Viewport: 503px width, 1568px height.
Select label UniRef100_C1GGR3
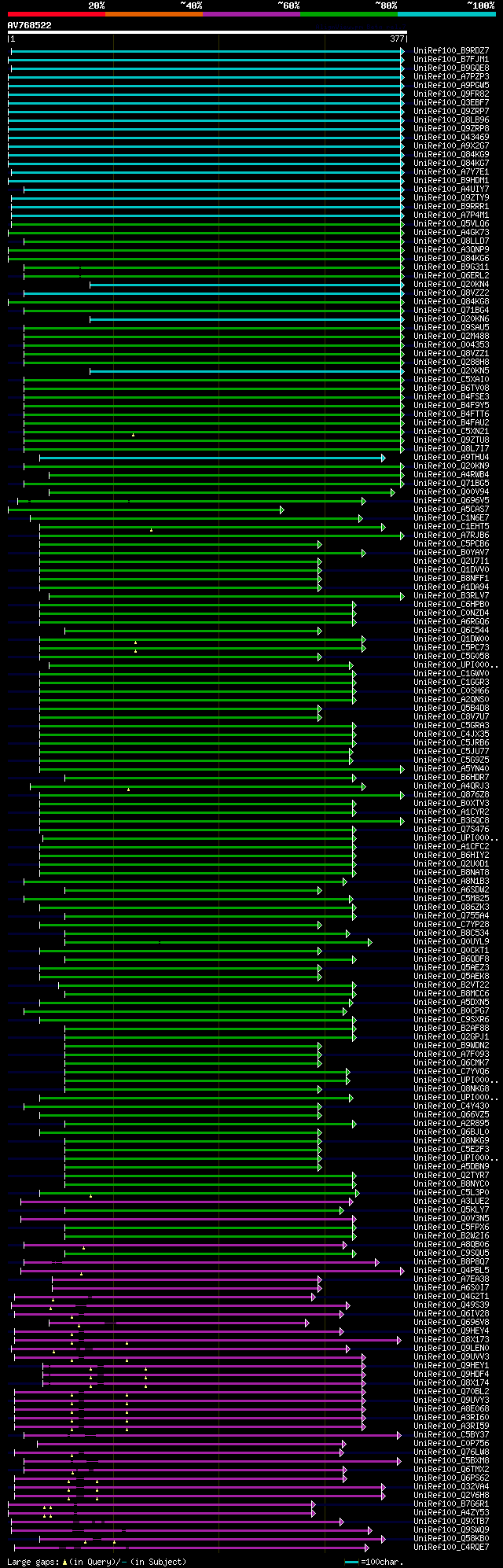click(451, 683)
